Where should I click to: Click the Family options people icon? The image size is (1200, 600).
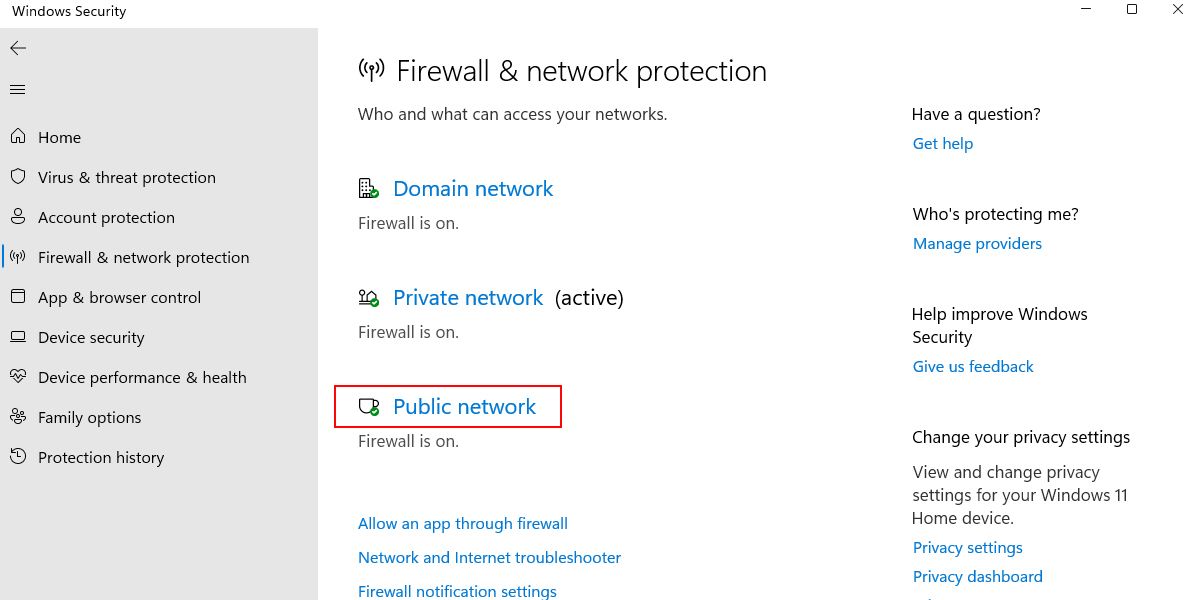[x=17, y=417]
